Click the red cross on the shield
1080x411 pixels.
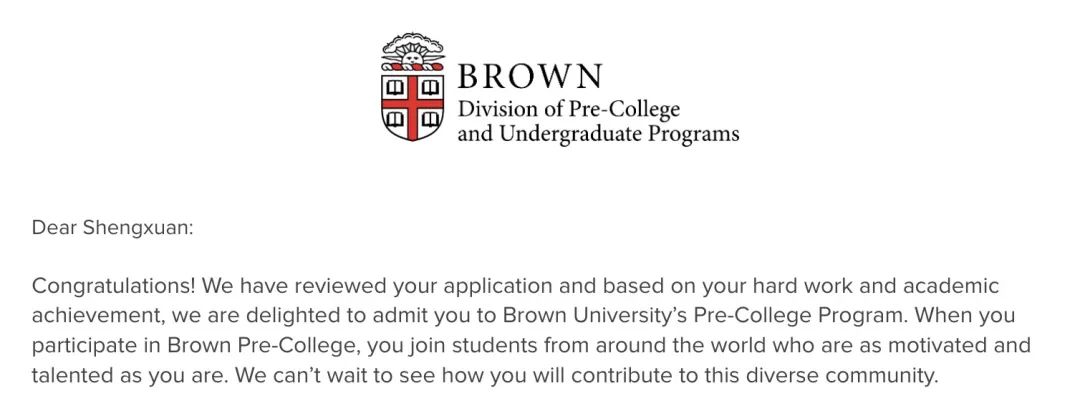413,105
